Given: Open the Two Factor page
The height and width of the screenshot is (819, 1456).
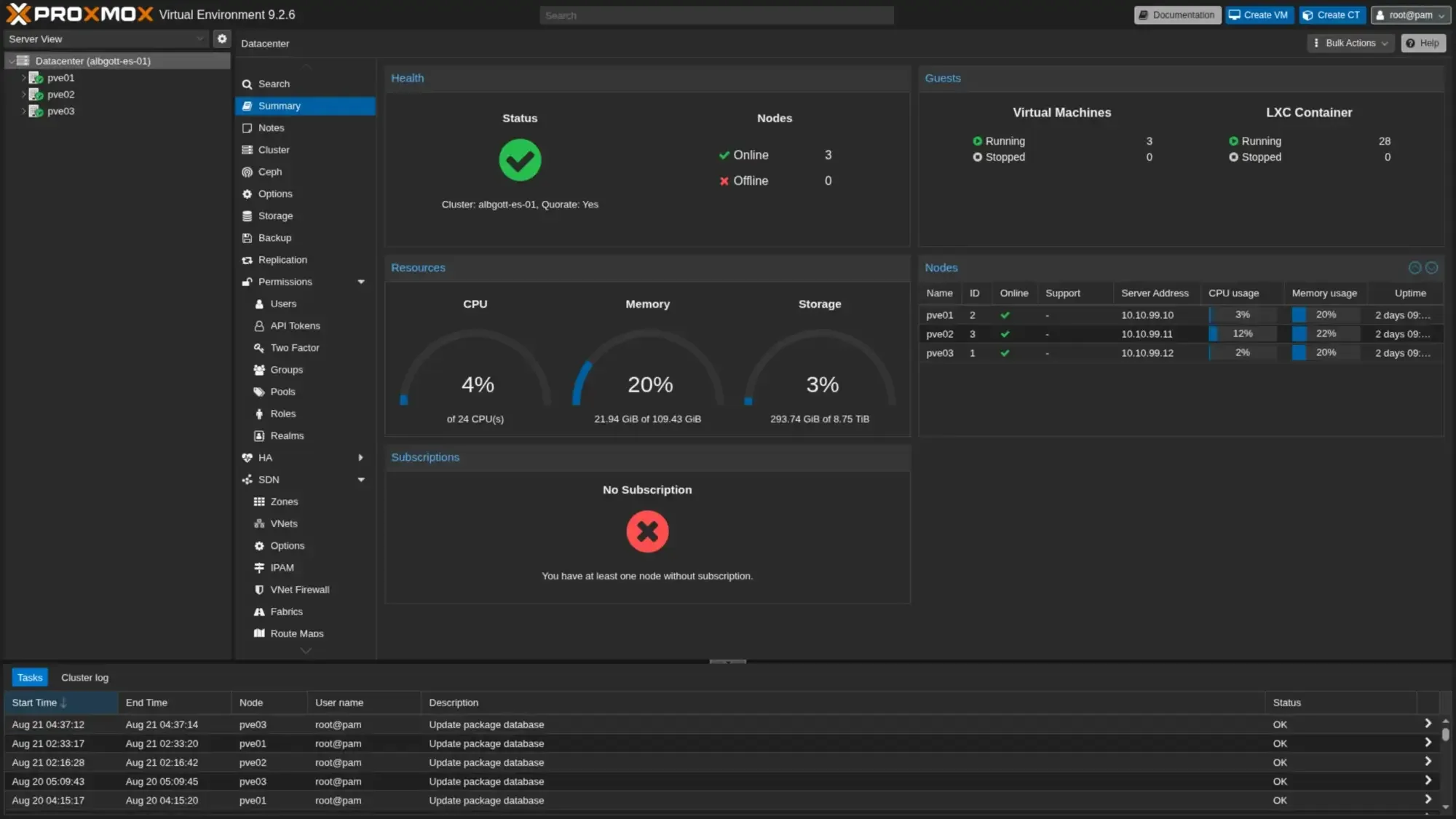Looking at the screenshot, I should pyautogui.click(x=295, y=348).
